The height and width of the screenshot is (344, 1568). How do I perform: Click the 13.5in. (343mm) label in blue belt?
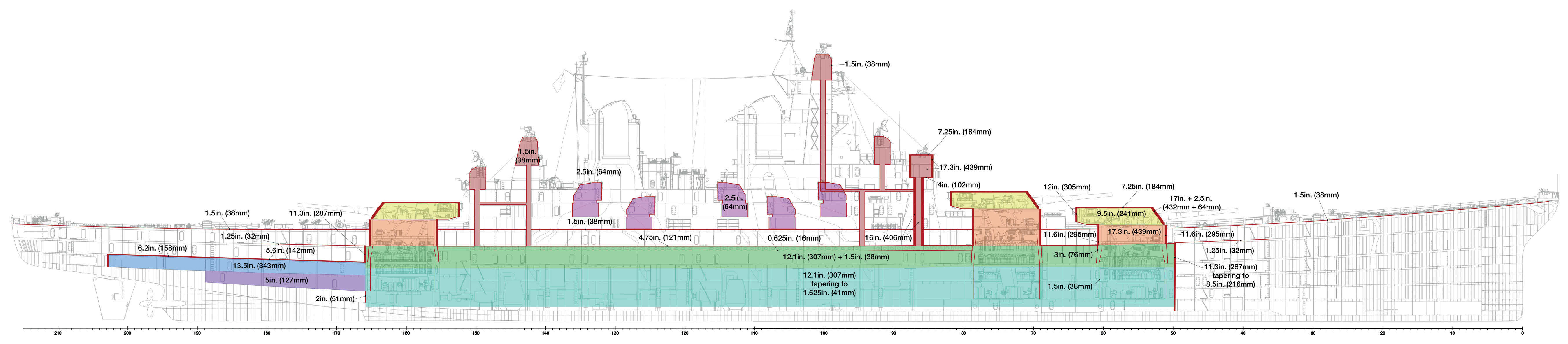[x=259, y=266]
